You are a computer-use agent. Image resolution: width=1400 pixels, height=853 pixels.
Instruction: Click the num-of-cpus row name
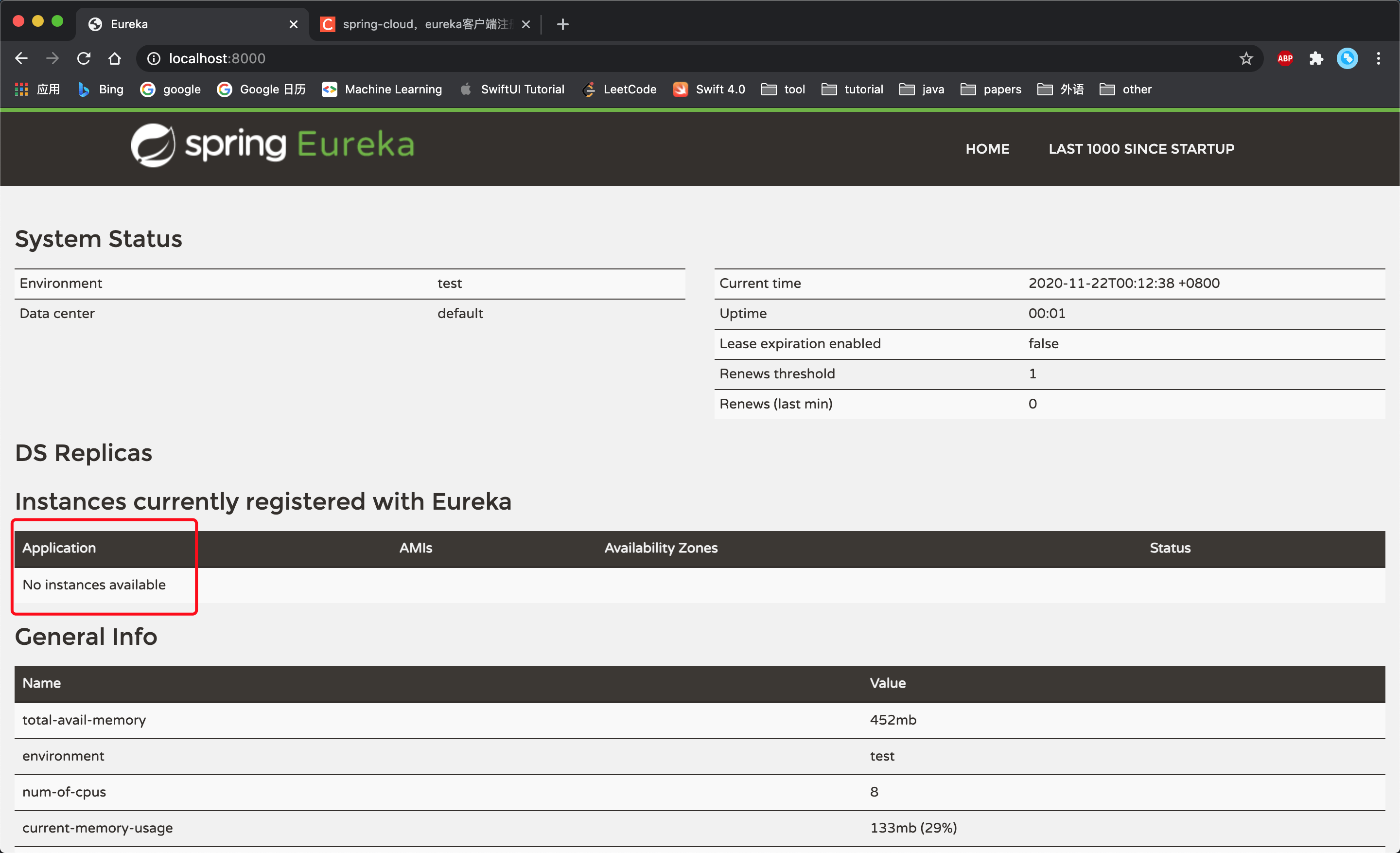(64, 792)
